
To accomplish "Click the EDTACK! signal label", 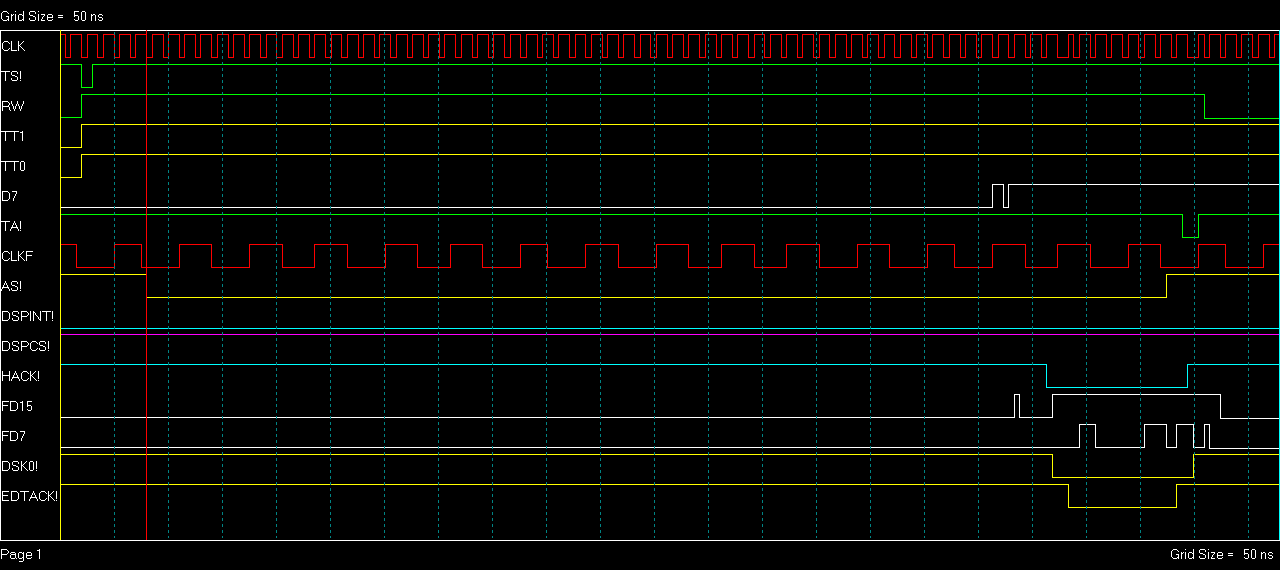I will click(30, 497).
